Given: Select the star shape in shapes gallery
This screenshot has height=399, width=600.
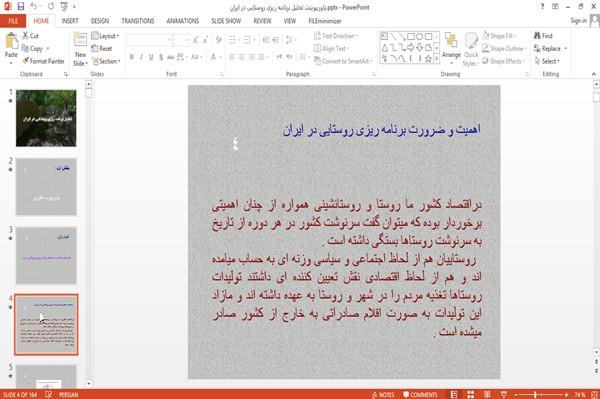Looking at the screenshot, I should pyautogui.click(x=428, y=59).
